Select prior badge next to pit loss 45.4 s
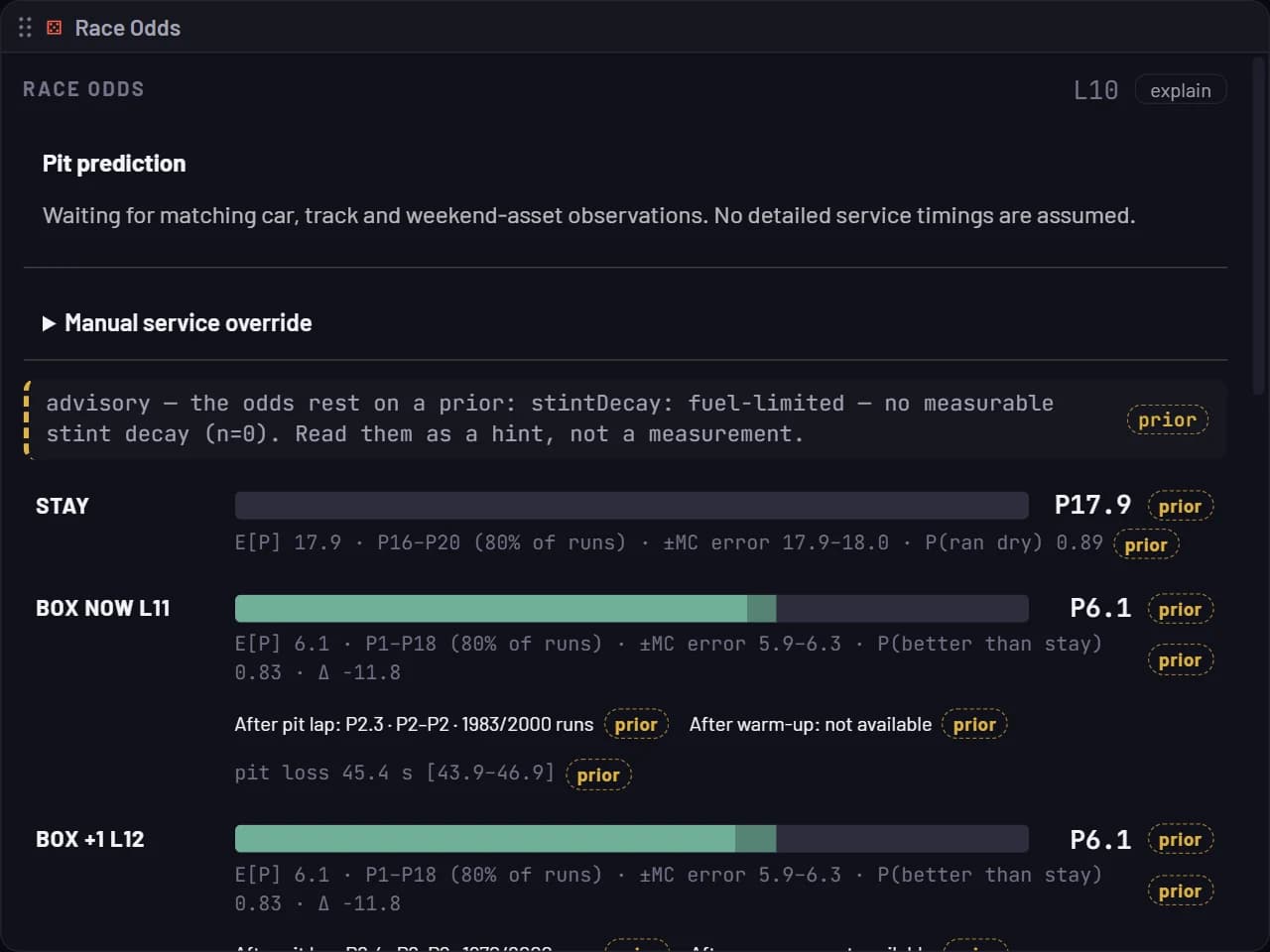Viewport: 1270px width, 952px height. [598, 774]
